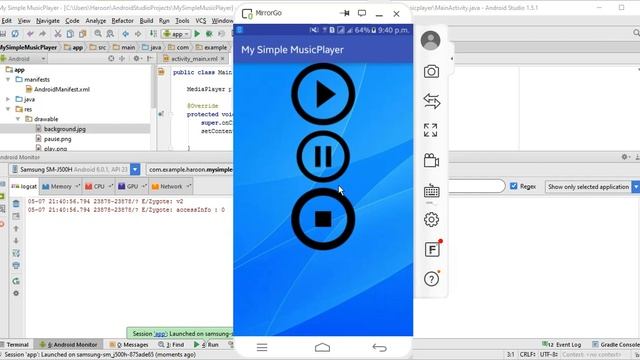Viewport: 640px width, 360px height.
Task: Take a screenshot with MirrorGo camera icon
Action: tap(431, 71)
